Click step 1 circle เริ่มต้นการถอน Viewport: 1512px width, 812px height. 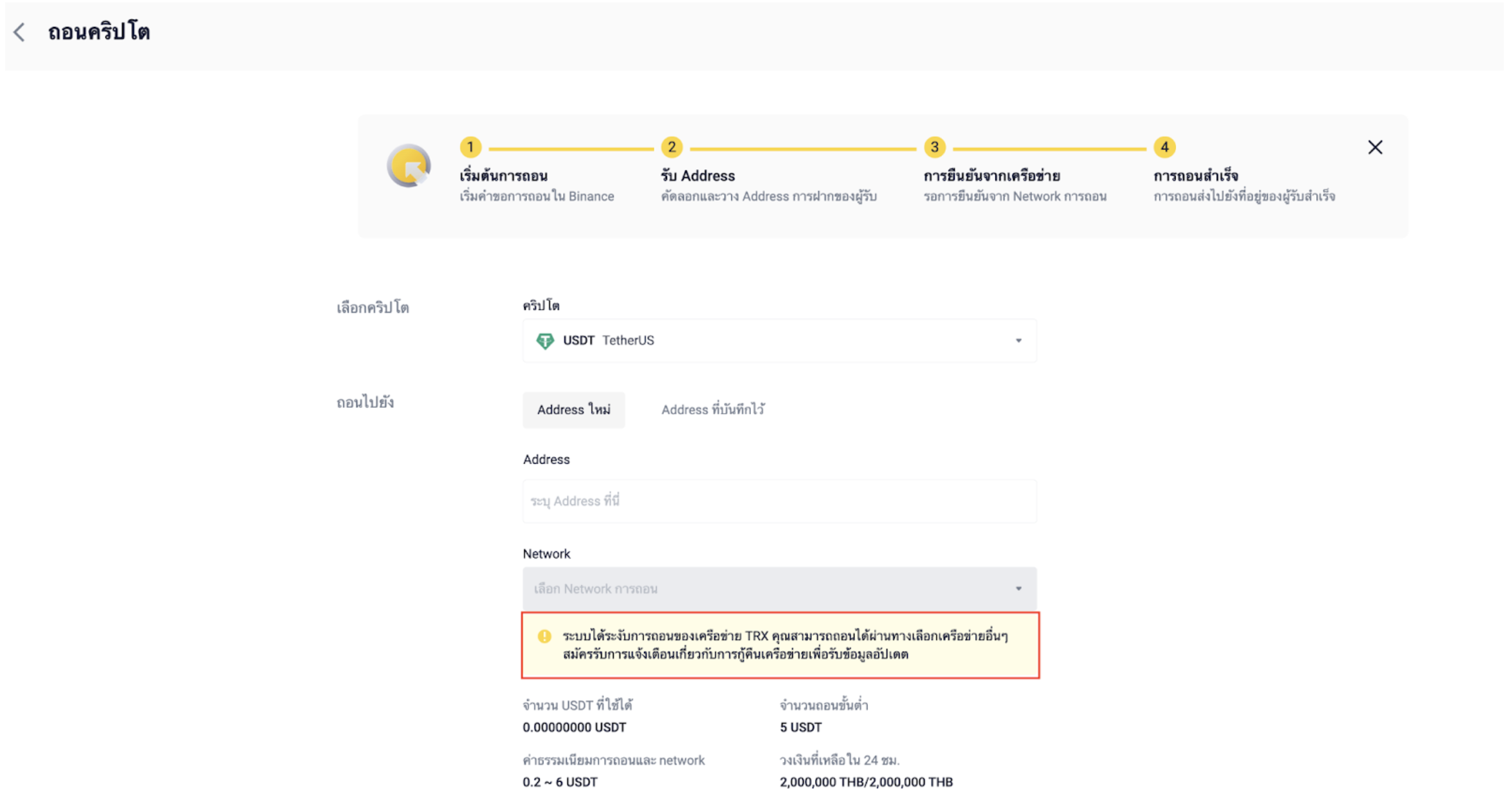click(470, 147)
